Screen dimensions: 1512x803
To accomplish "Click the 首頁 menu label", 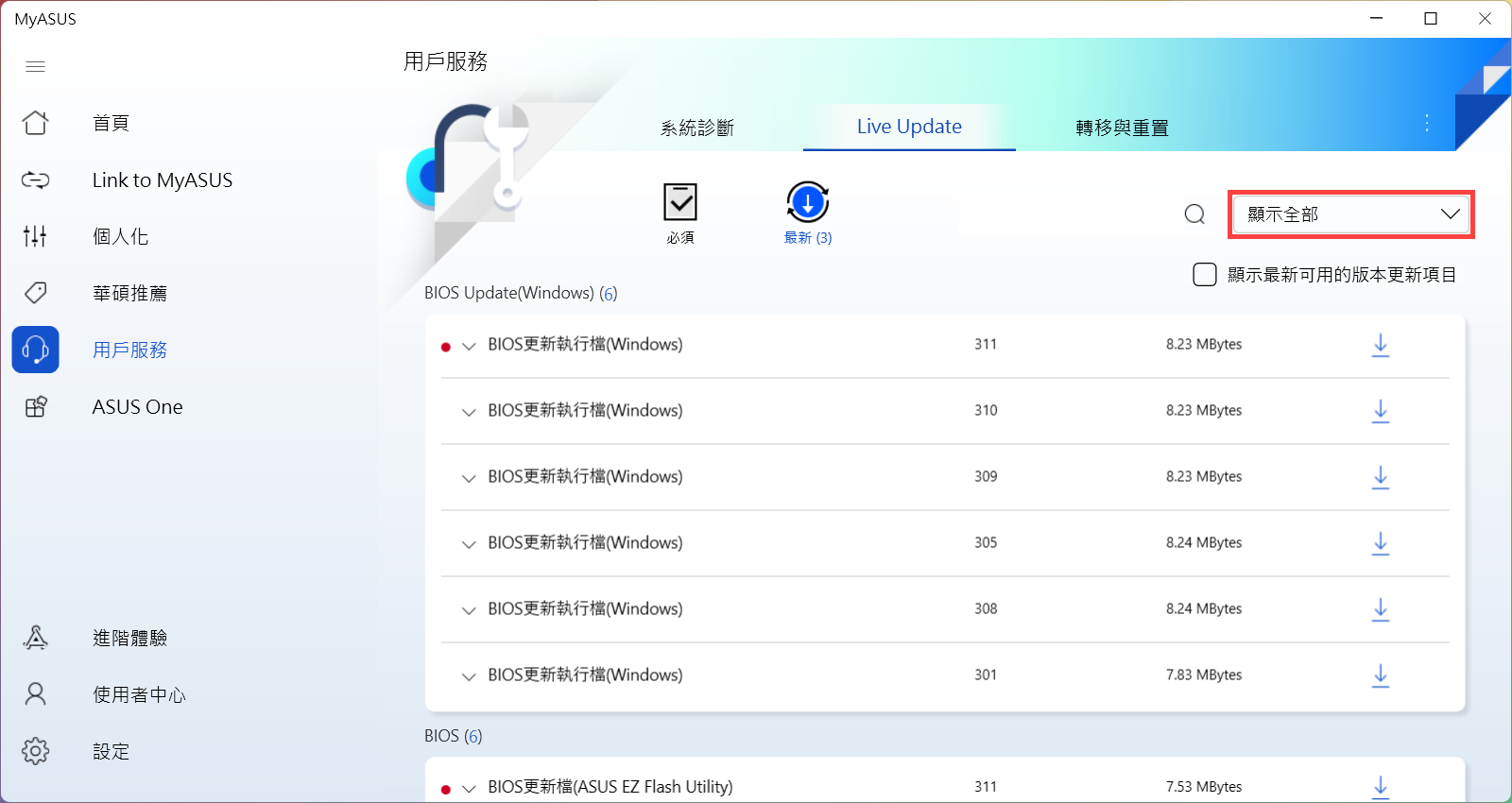I will pos(111,123).
